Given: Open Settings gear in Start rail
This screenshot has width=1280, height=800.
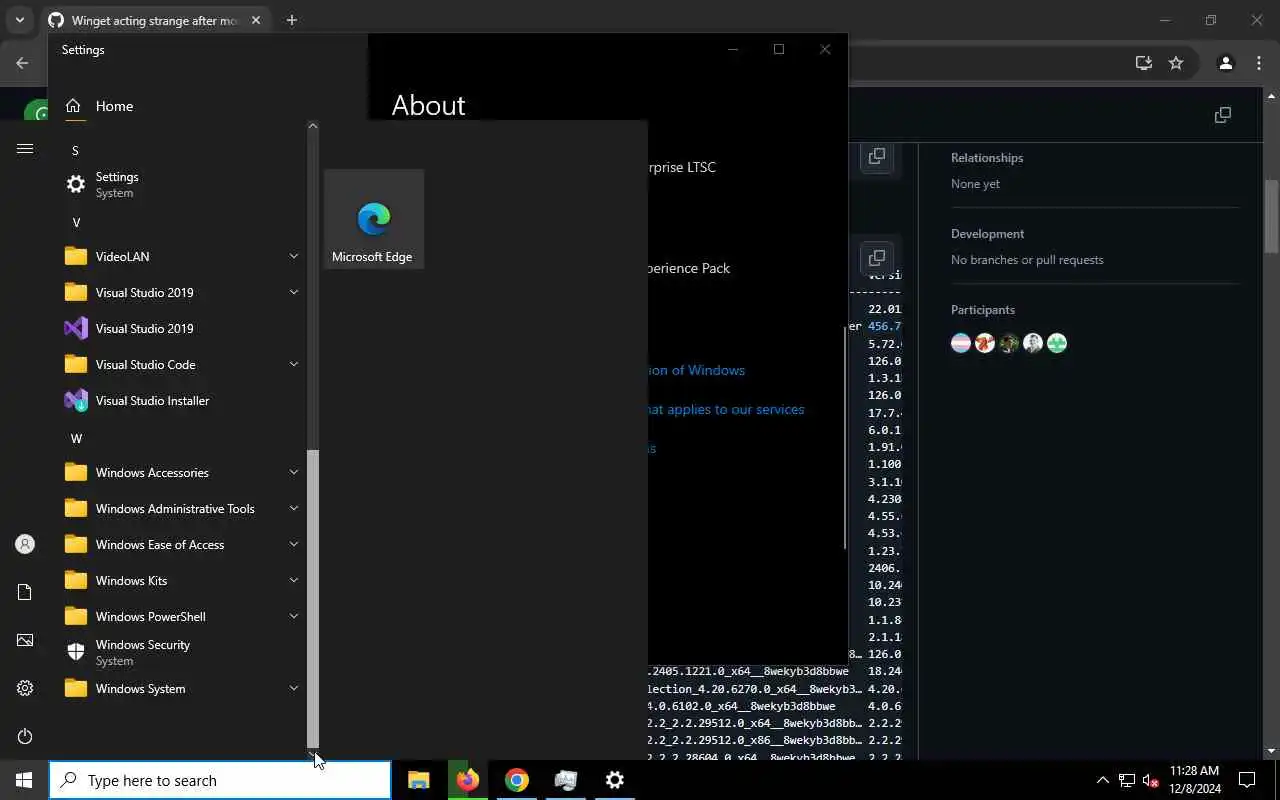Looking at the screenshot, I should pyautogui.click(x=25, y=688).
